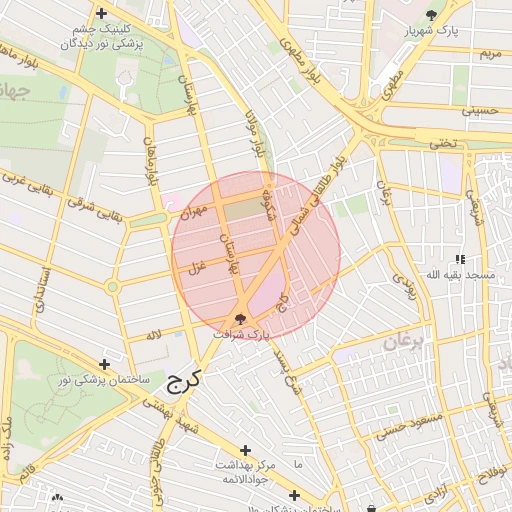Click the کرج city label
Viewport: 512px width, 512px height.
[184, 382]
